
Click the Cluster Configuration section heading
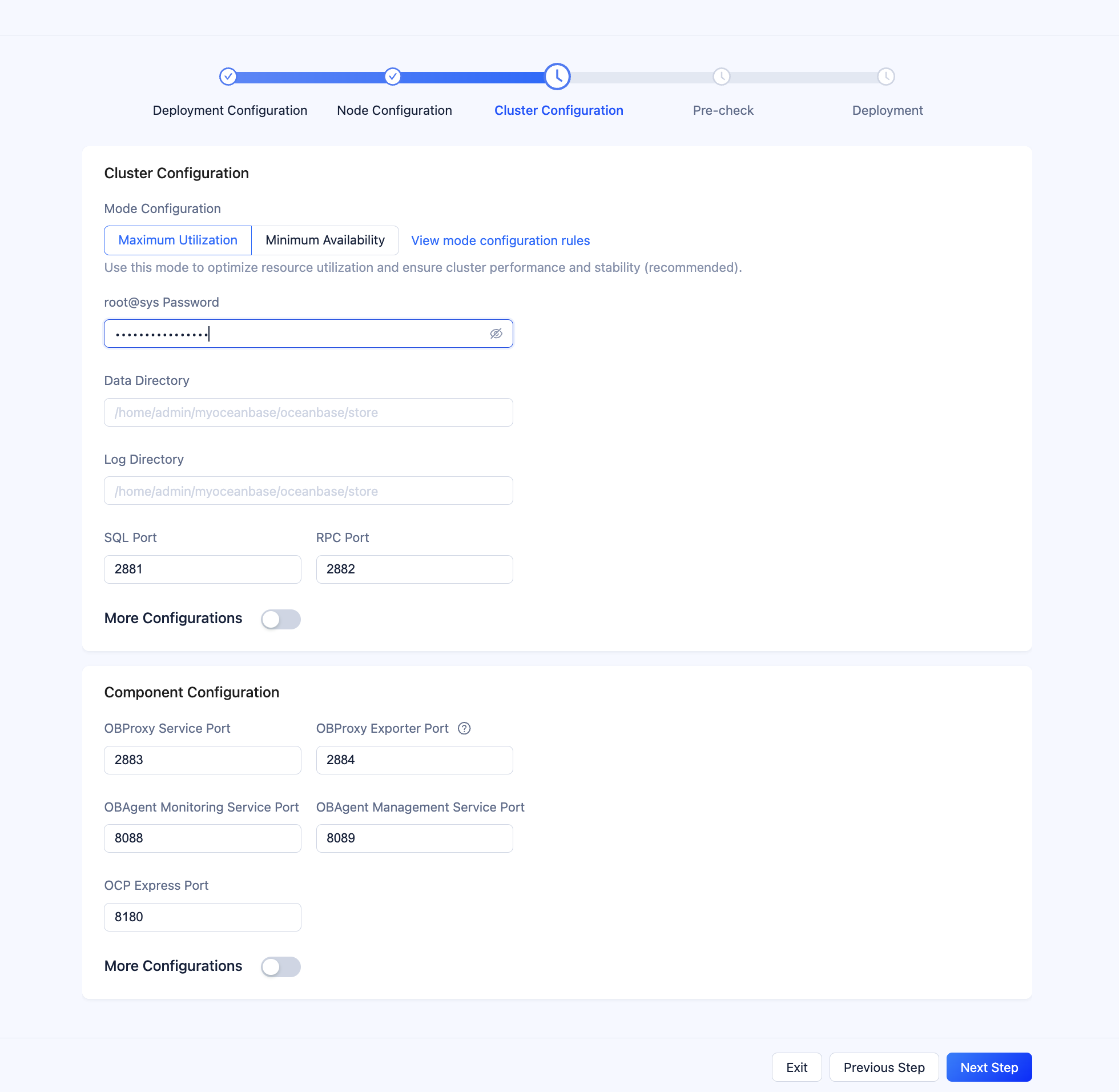click(176, 173)
